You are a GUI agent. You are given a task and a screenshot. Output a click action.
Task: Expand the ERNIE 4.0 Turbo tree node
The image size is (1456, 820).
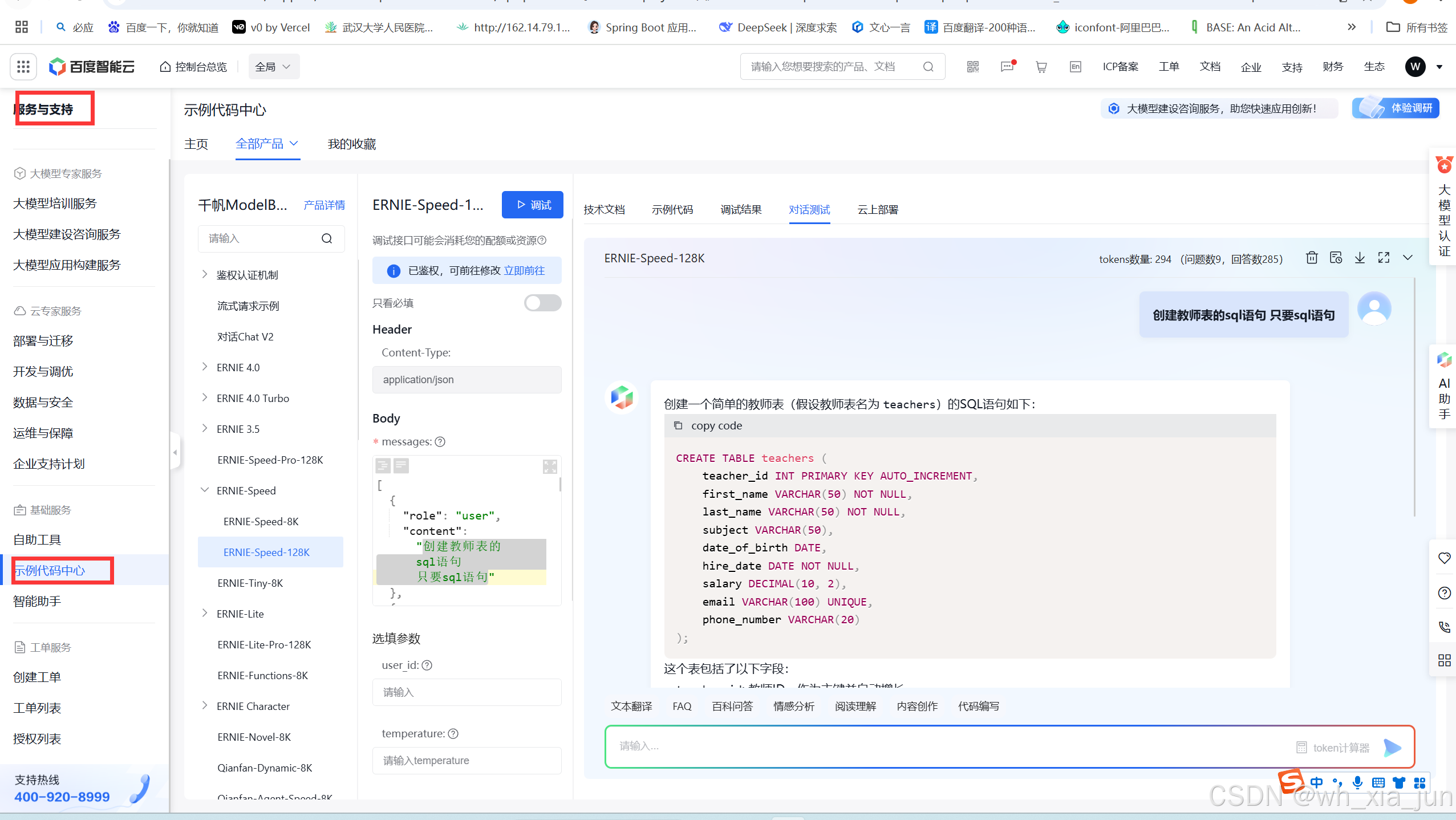coord(205,397)
